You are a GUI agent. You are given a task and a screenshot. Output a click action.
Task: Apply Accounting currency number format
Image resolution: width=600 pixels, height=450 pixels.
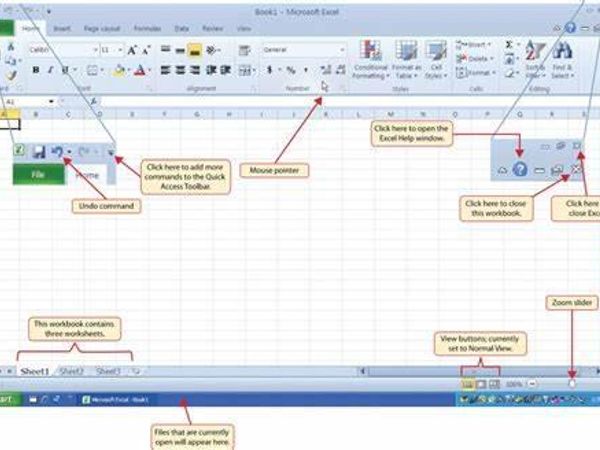coord(270,70)
